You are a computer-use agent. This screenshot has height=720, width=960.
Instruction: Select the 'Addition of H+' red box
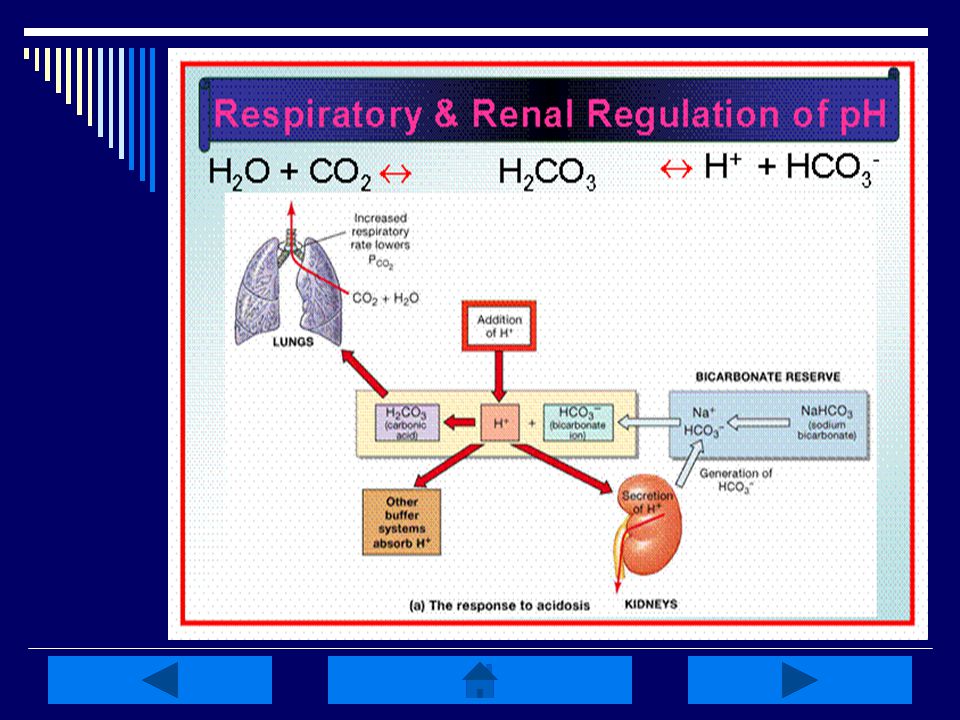(x=499, y=326)
